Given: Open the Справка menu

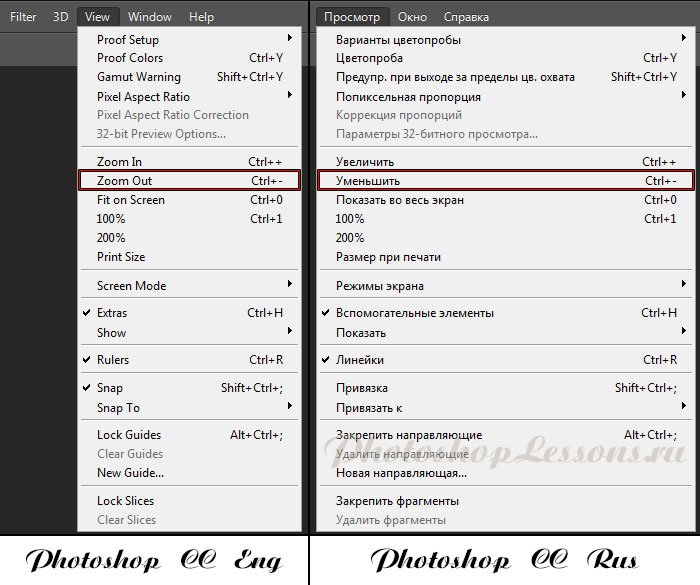Looking at the screenshot, I should point(466,17).
